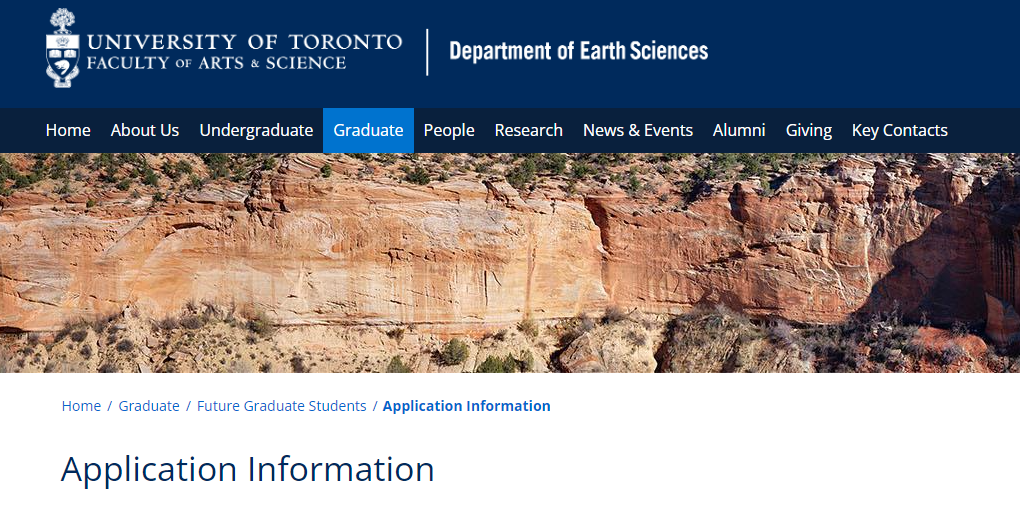Navigate to the Alumni page

[739, 130]
